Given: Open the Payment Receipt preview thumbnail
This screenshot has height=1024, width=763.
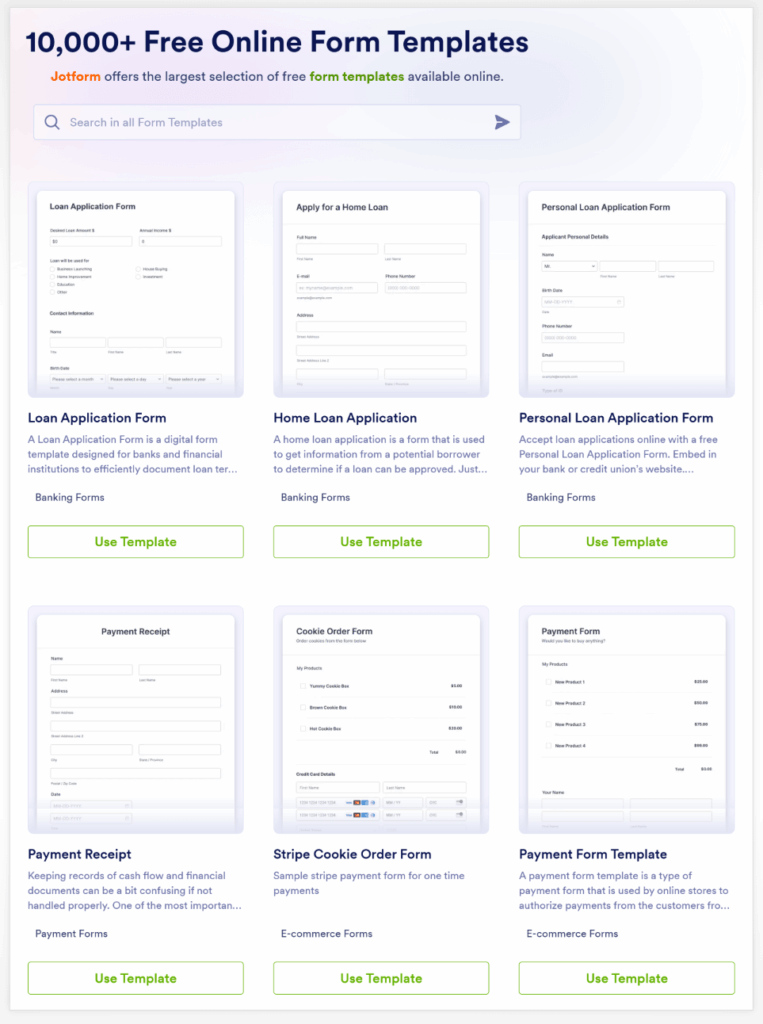Looking at the screenshot, I should click(136, 720).
